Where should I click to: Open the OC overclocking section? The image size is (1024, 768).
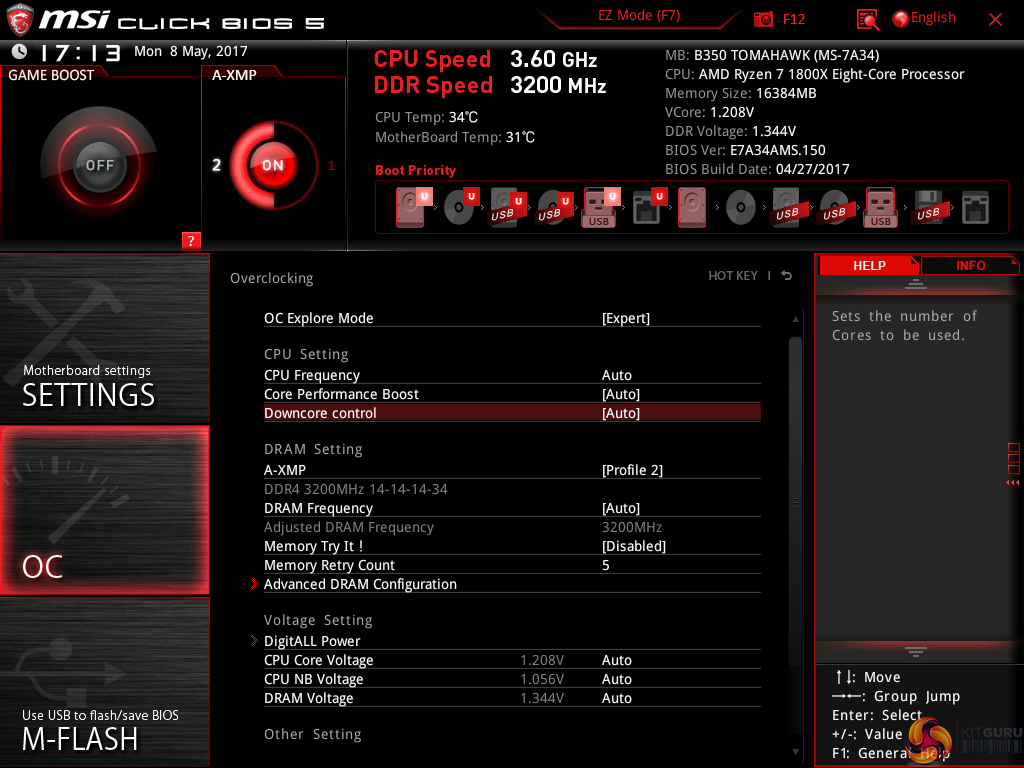[104, 510]
